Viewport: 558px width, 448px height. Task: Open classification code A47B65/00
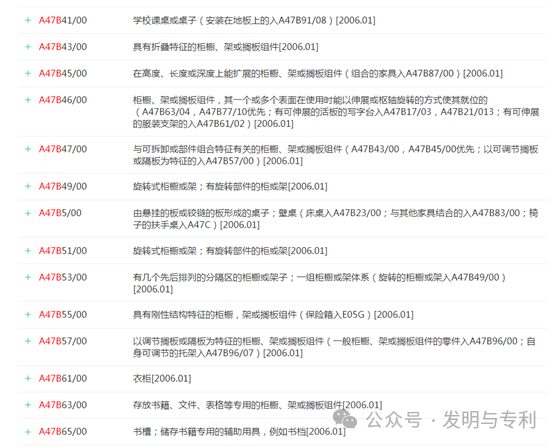tap(63, 431)
